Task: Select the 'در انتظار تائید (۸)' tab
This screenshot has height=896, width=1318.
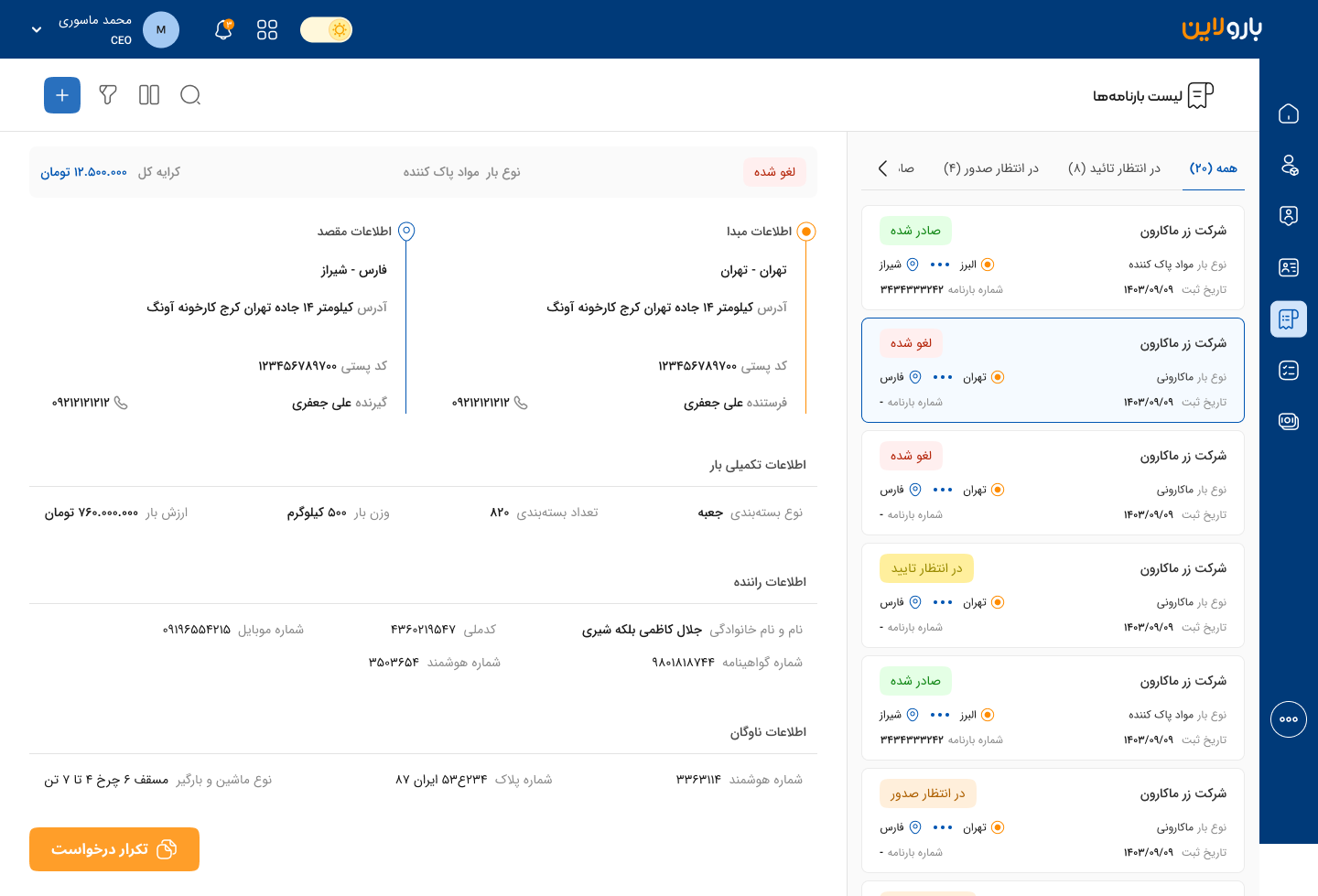Action: coord(1114,168)
